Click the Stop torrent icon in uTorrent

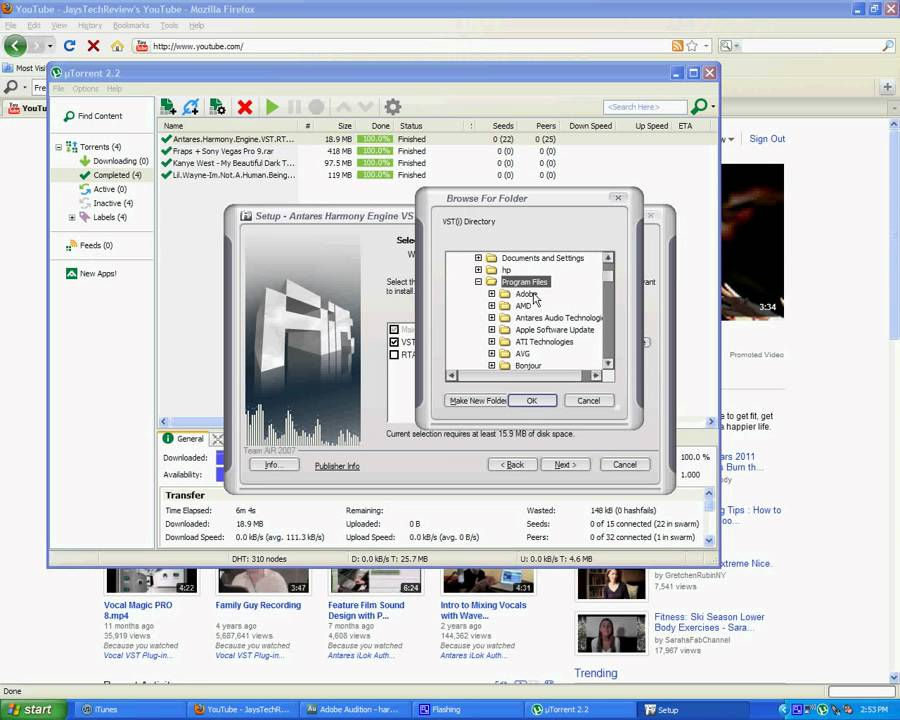pyautogui.click(x=316, y=107)
